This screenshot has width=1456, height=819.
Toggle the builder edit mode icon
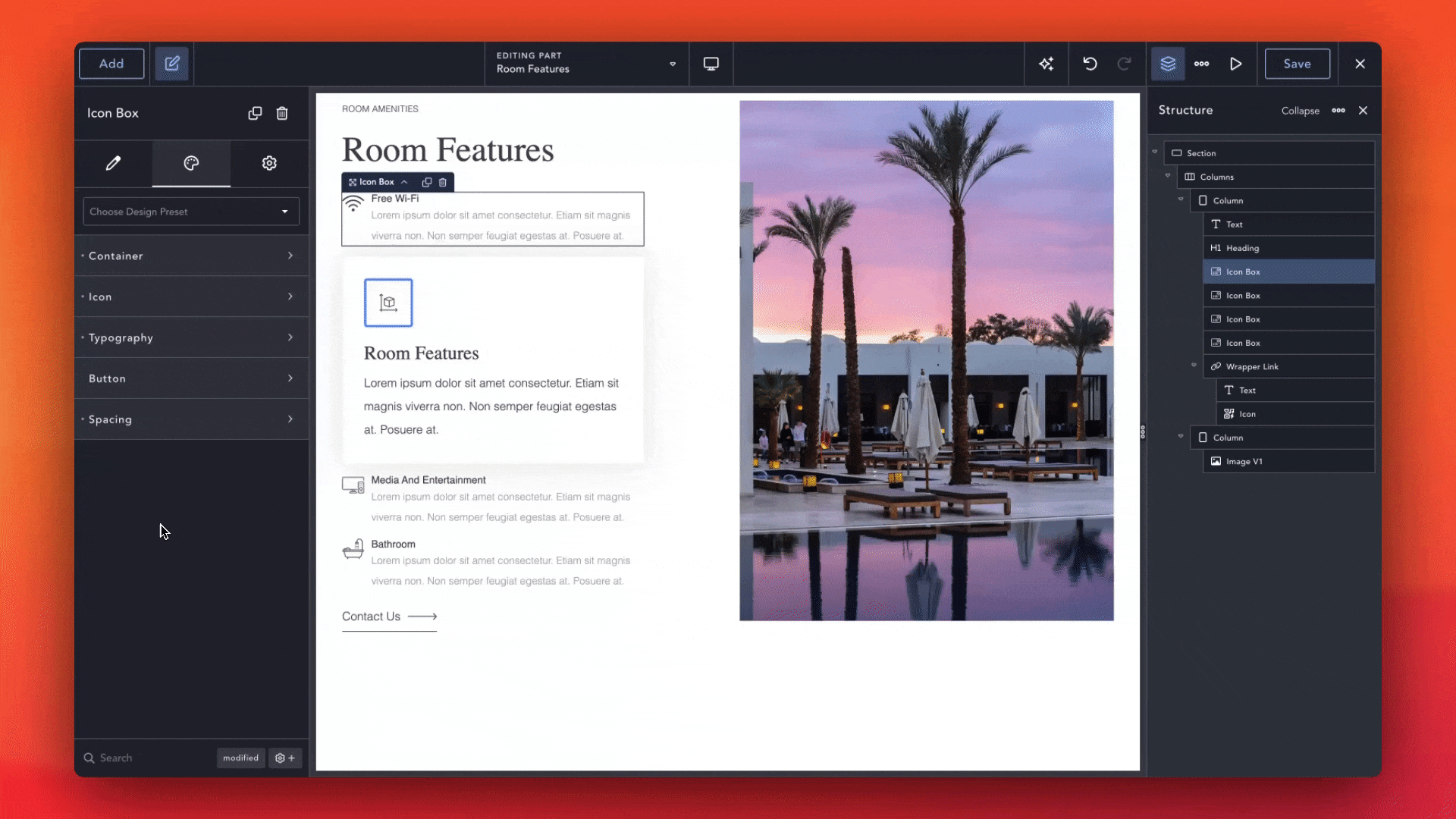click(x=172, y=64)
